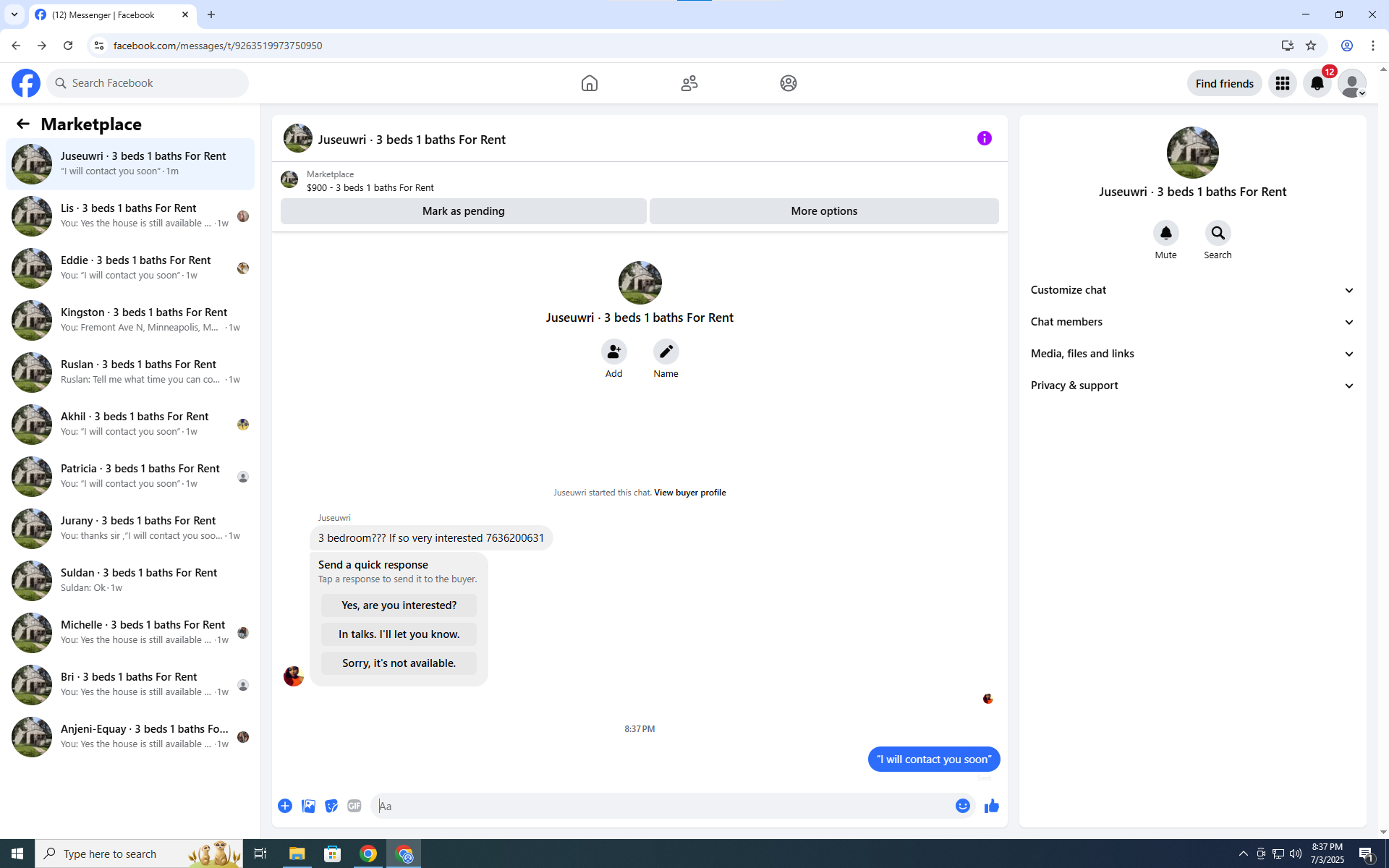This screenshot has height=868, width=1389.
Task: Open the emoji picker in message box
Action: click(x=962, y=806)
